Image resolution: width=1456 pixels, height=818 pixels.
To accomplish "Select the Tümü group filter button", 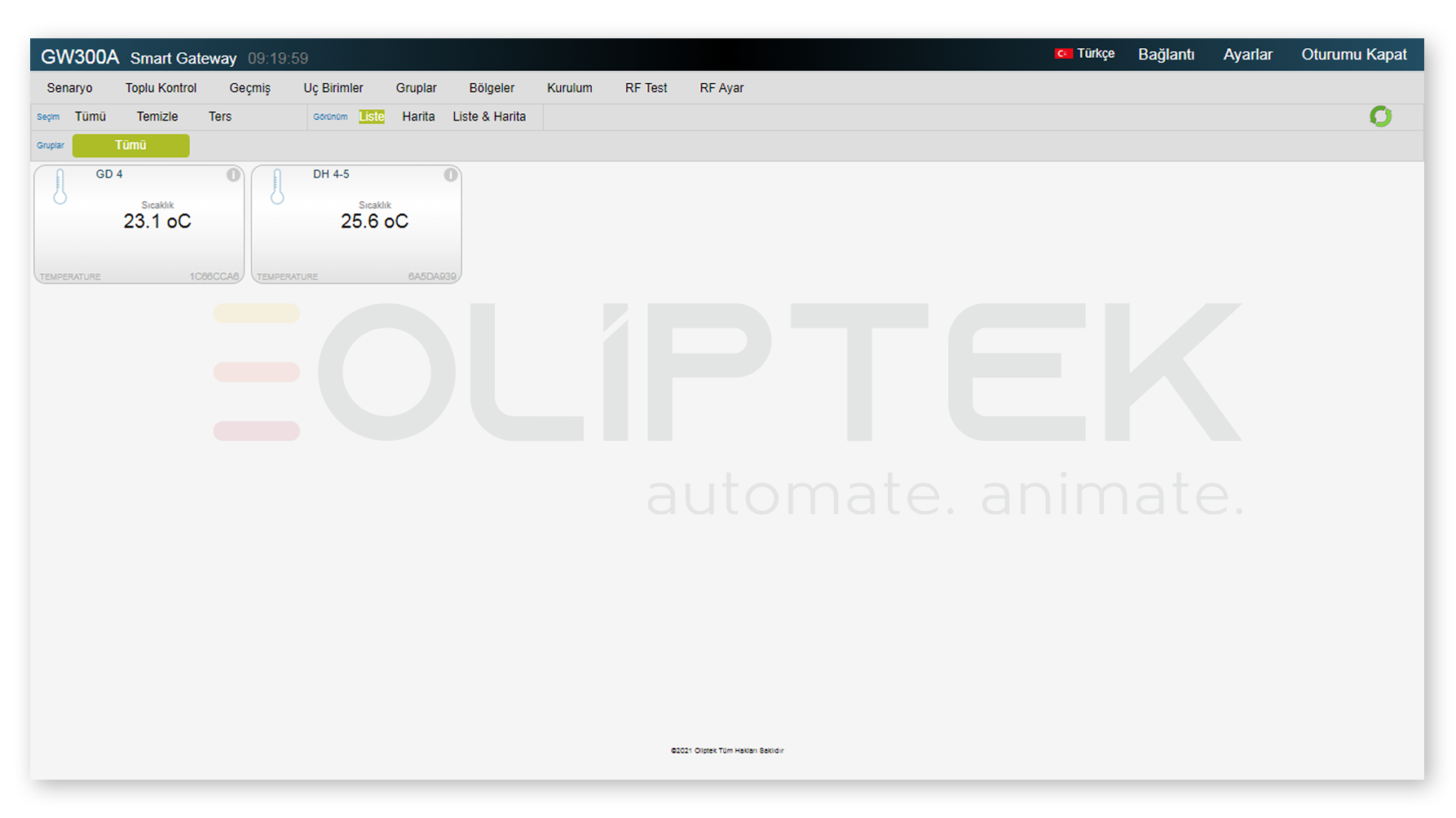I will pyautogui.click(x=130, y=146).
